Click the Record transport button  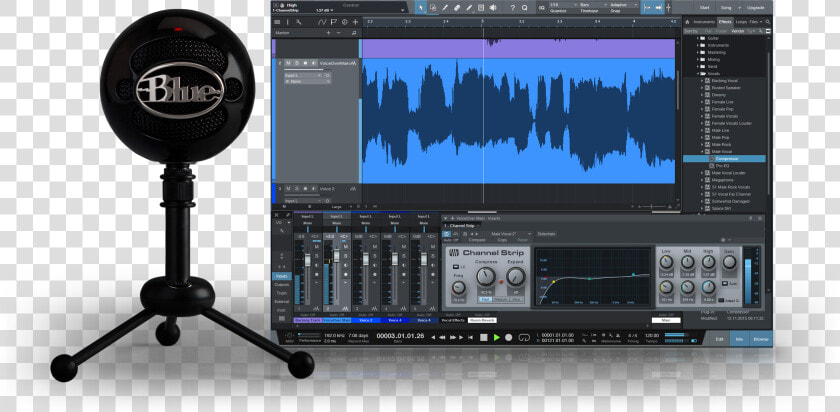click(509, 338)
